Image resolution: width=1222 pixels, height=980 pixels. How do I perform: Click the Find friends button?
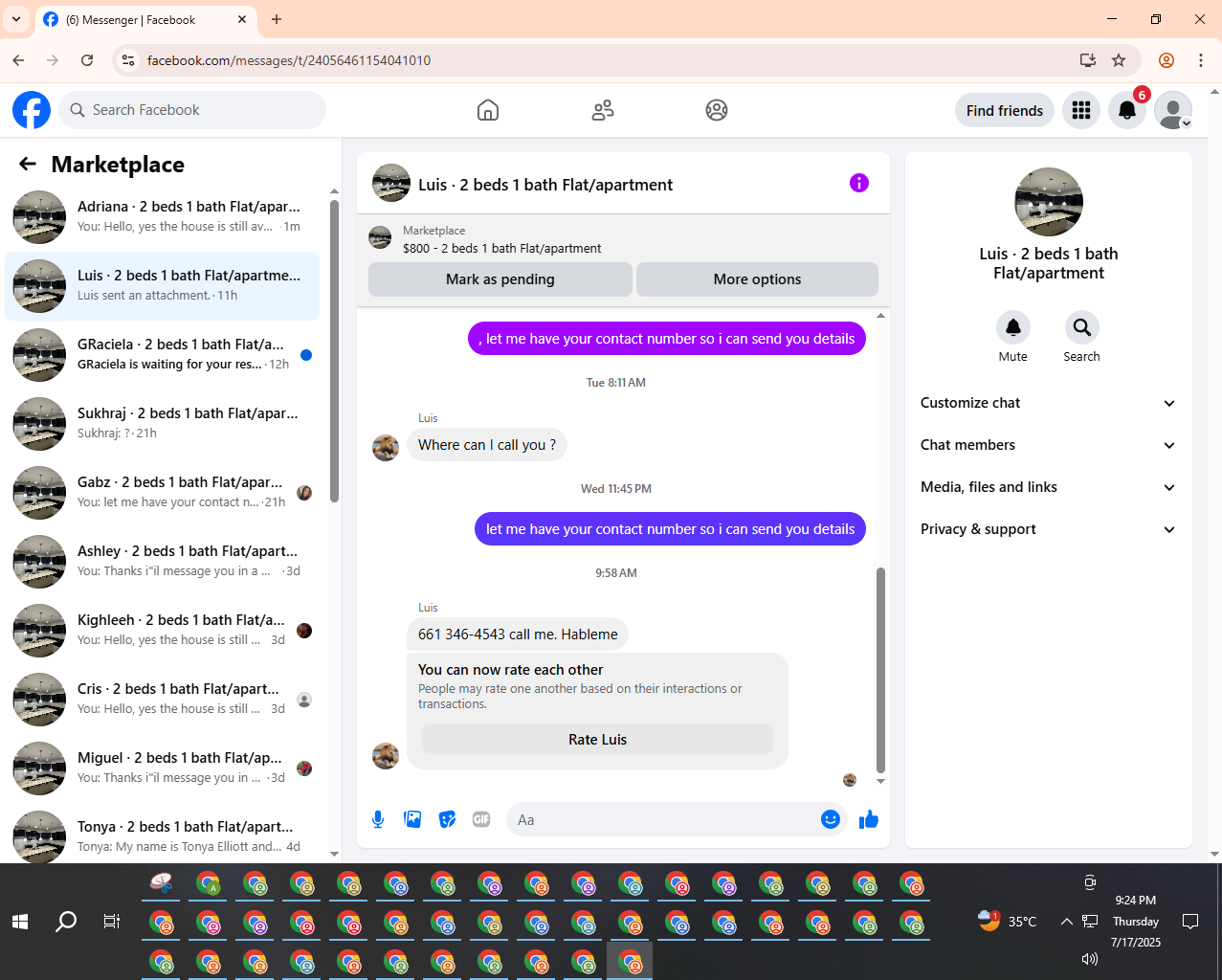1005,110
